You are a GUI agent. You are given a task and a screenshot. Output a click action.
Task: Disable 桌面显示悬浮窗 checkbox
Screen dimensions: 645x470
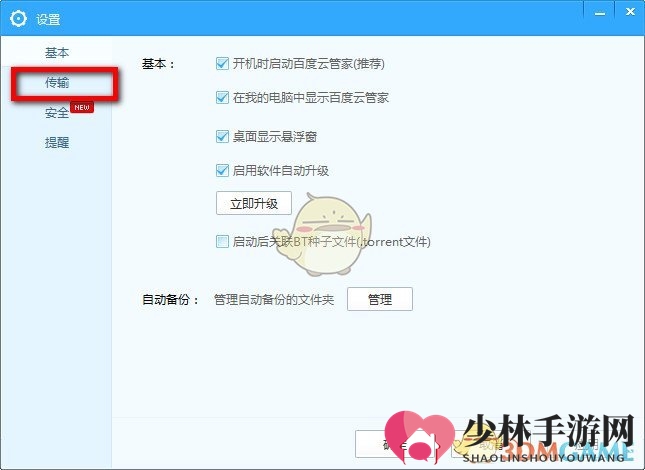[222, 137]
